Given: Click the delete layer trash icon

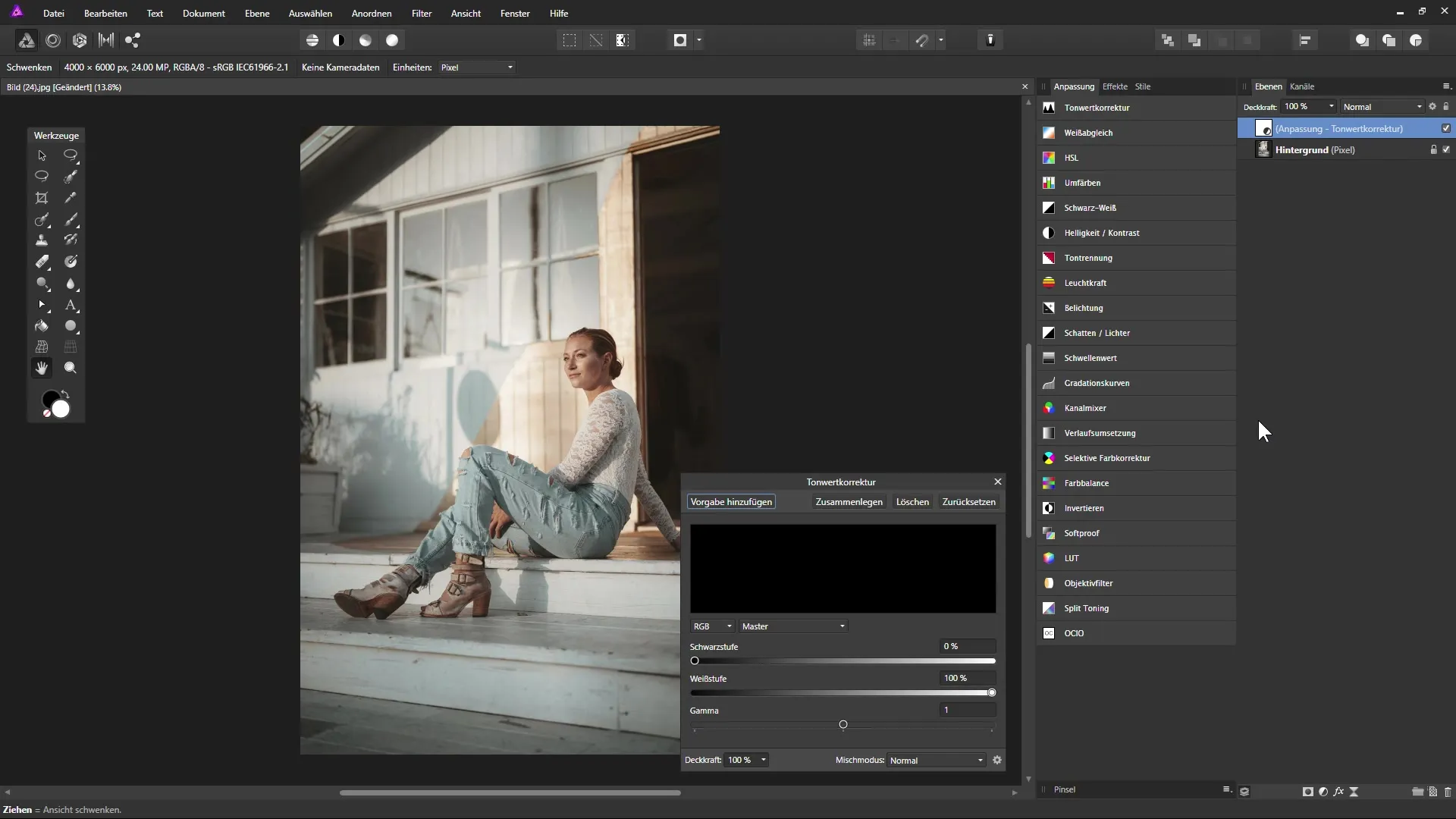Looking at the screenshot, I should (1448, 792).
